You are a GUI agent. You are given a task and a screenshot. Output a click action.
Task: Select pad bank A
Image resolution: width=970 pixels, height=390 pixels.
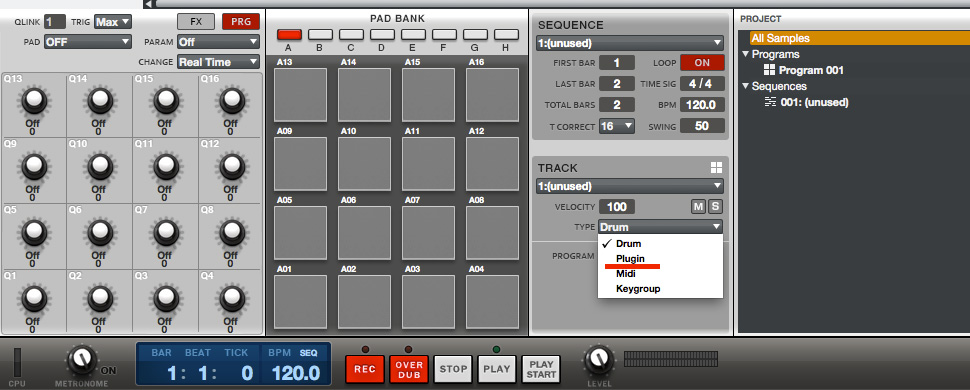pos(290,35)
